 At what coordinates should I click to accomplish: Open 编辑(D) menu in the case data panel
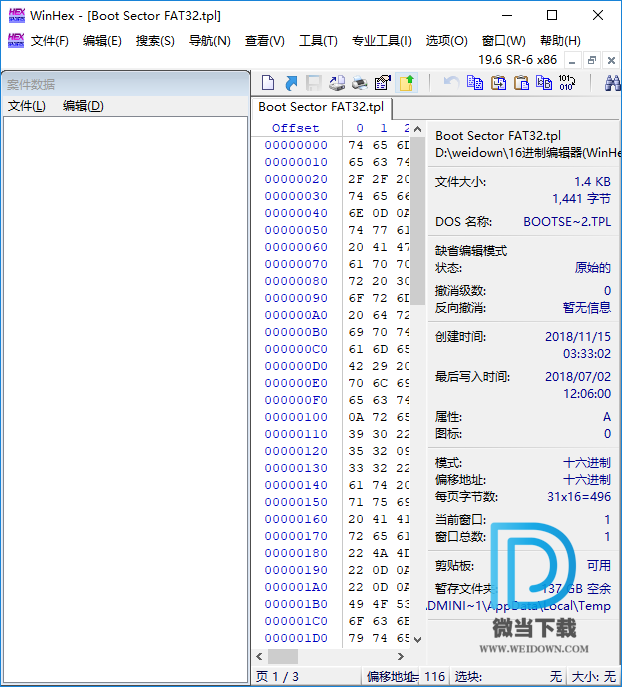[83, 106]
